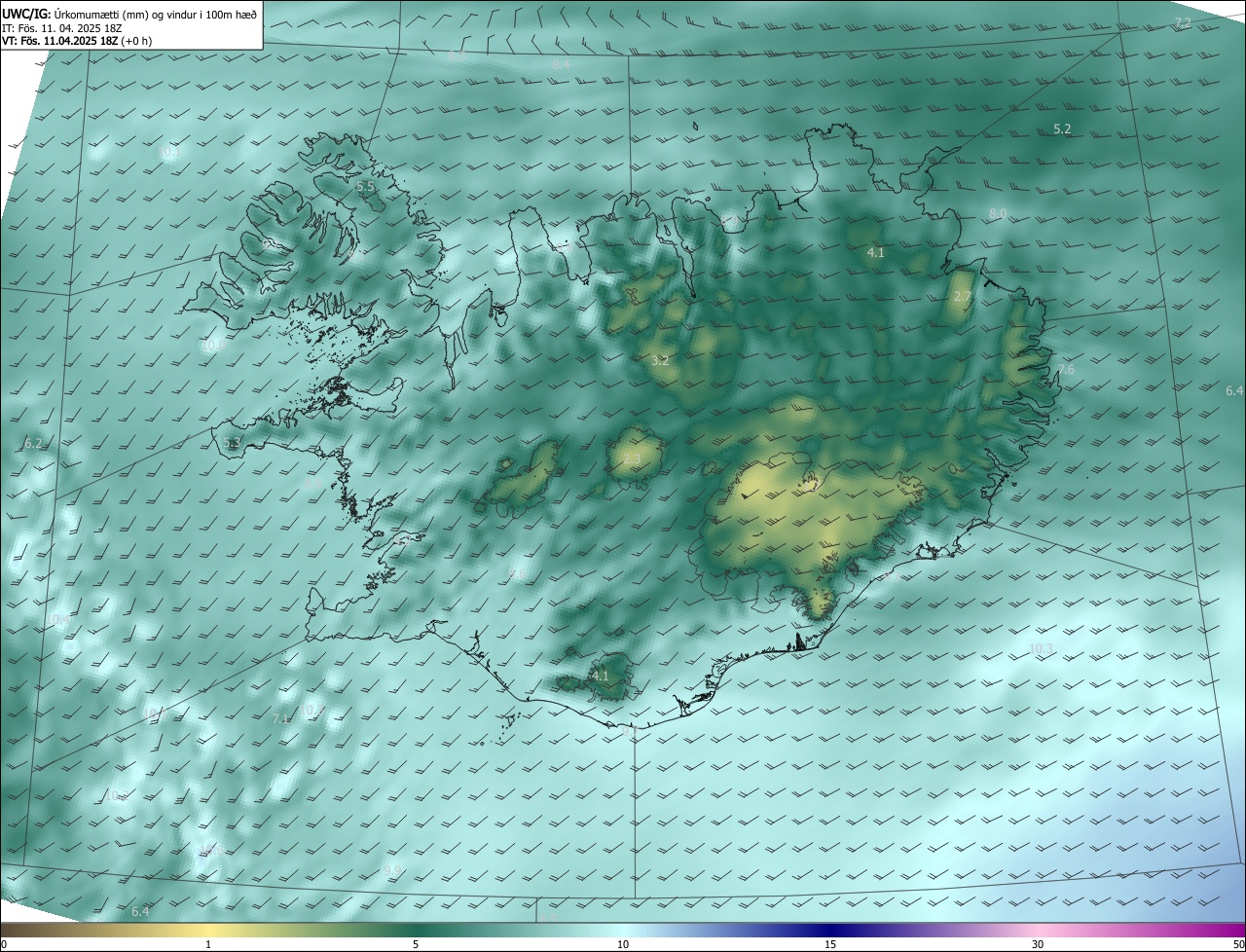Click the 'VT: Fös. 11.04.2025 18Z (+0 h)' line

coord(76,41)
